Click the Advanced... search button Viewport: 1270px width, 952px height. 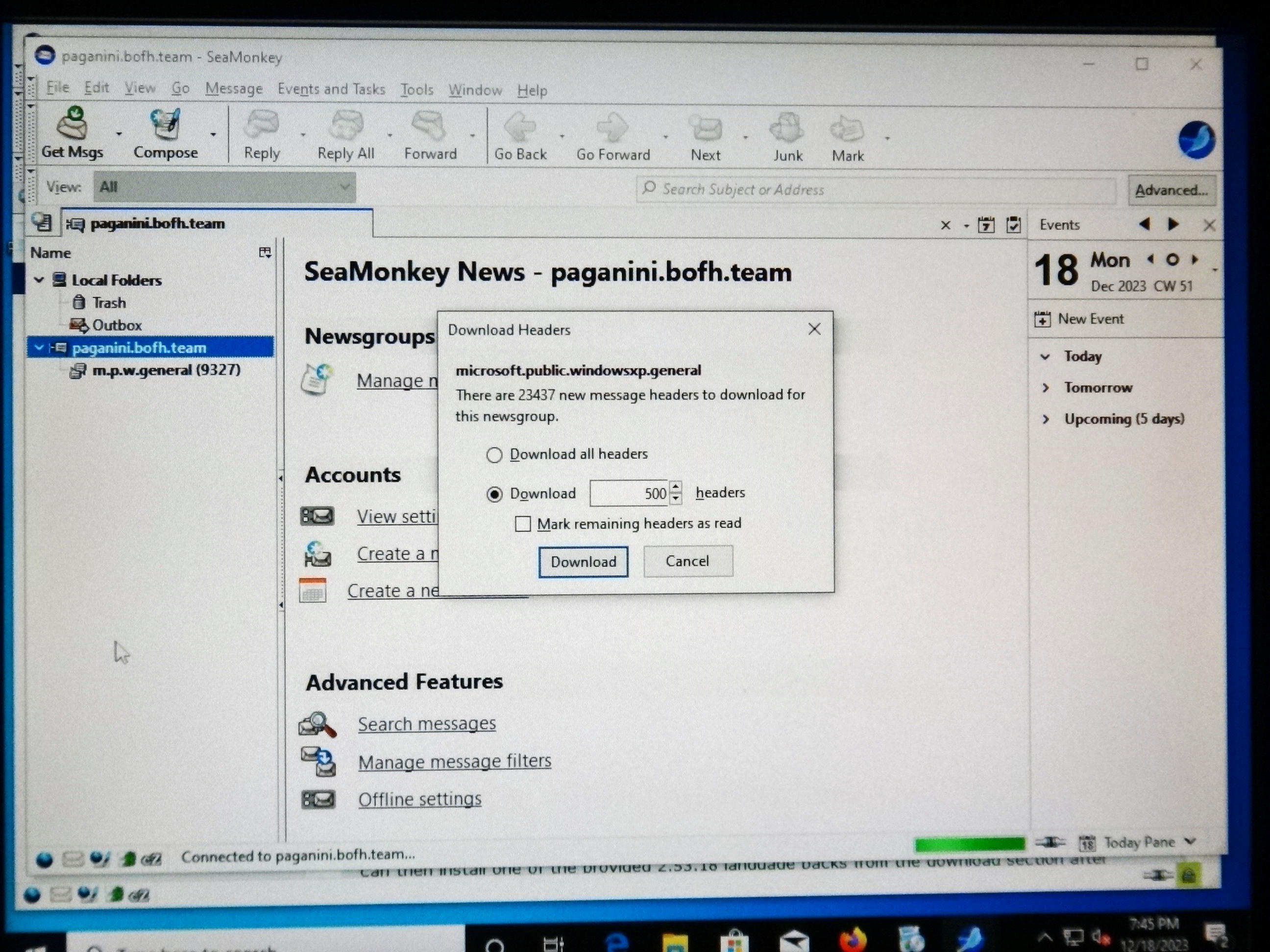[x=1171, y=190]
